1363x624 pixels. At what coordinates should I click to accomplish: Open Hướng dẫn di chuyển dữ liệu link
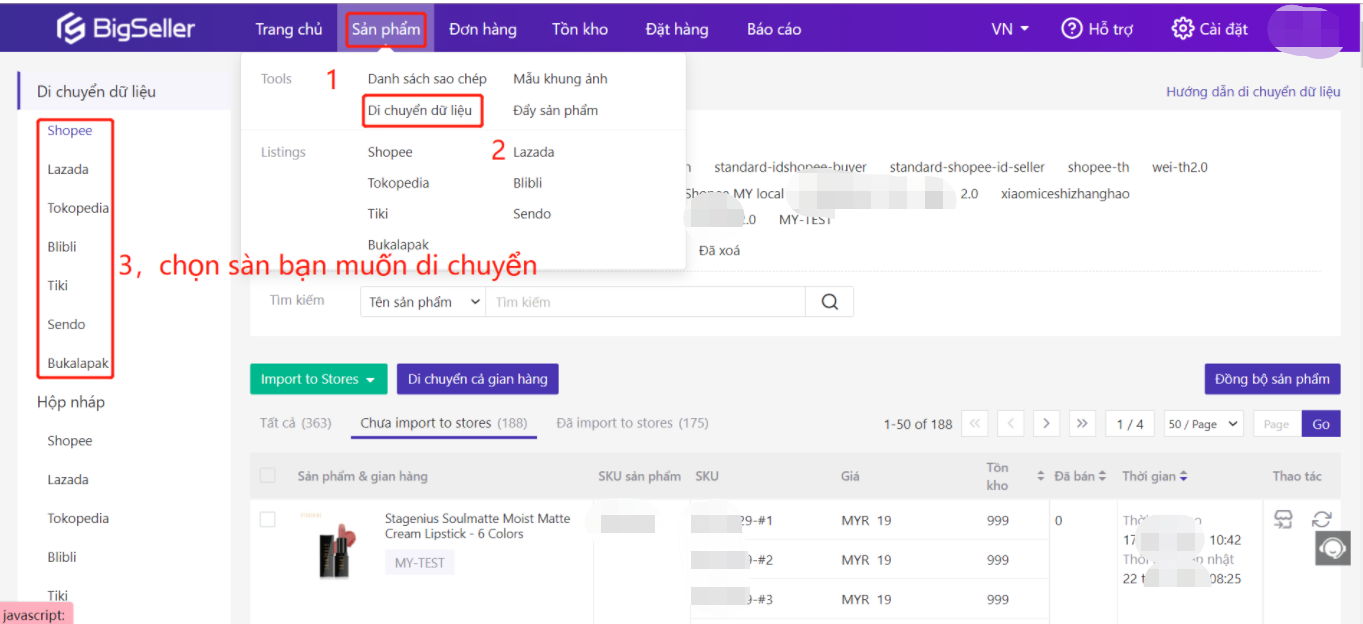point(1253,91)
